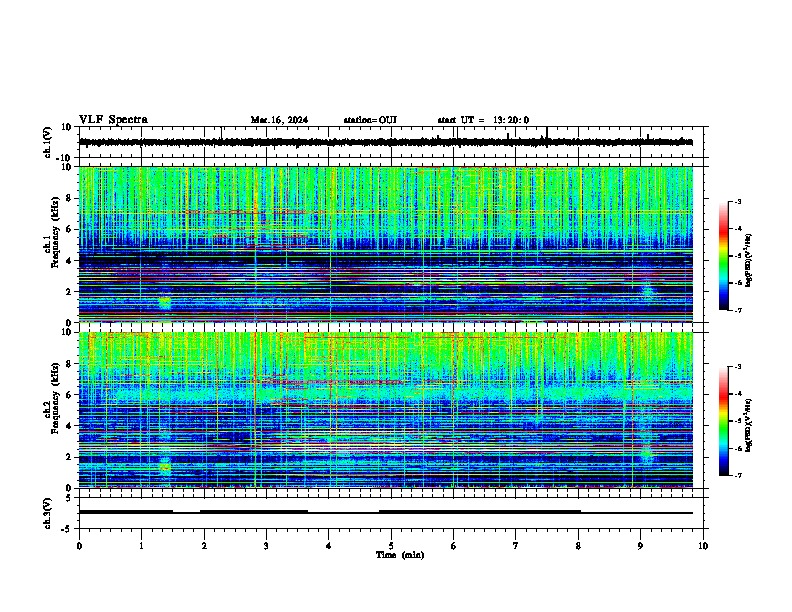Viewport: 792px width, 612px height.
Task: Click time axis tick label "6"
Action: click(x=454, y=546)
